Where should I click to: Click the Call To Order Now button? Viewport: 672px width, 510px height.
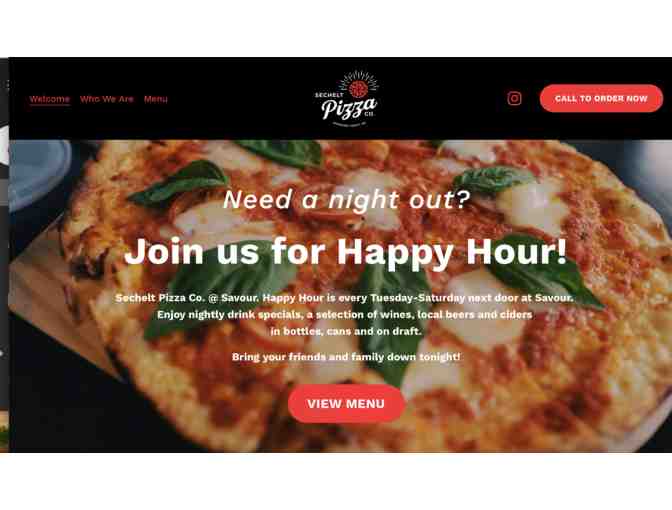coord(601,99)
